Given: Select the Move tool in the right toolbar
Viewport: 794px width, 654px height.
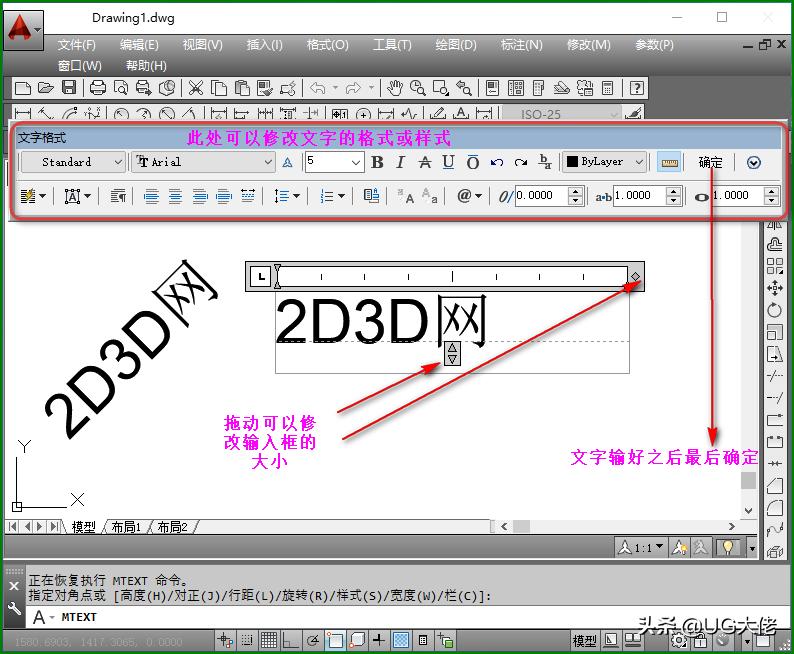Looking at the screenshot, I should coord(775,288).
